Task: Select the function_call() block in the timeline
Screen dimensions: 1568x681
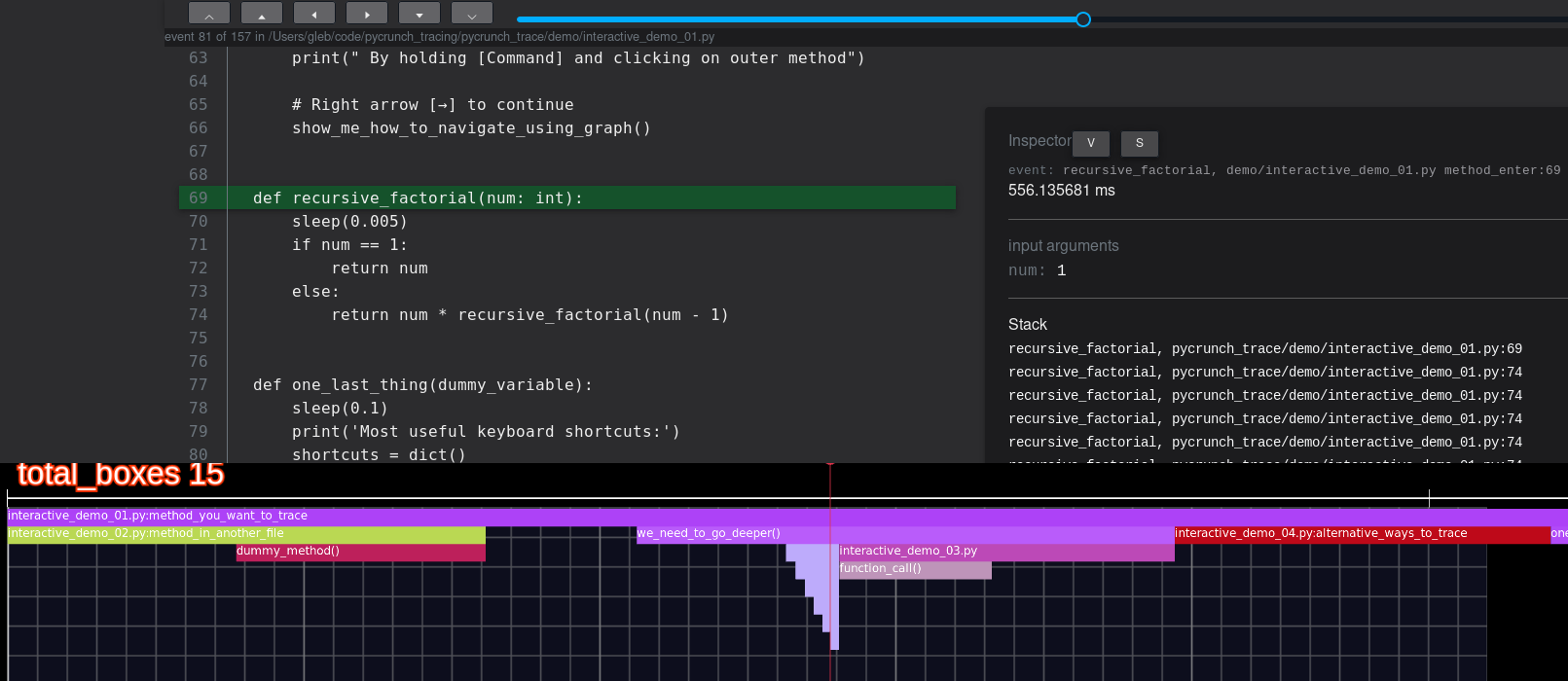Action: 915,569
